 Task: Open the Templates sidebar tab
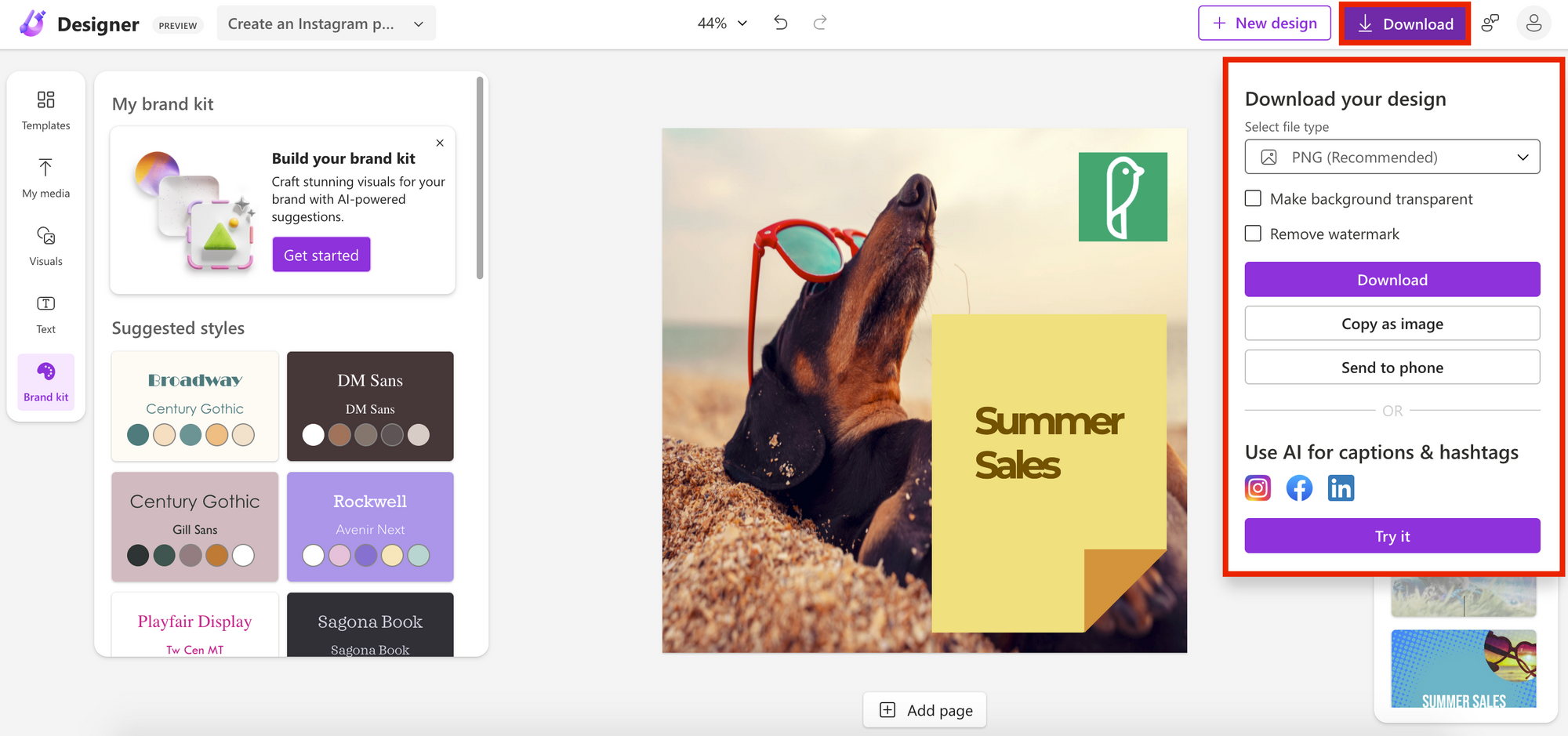pos(45,111)
